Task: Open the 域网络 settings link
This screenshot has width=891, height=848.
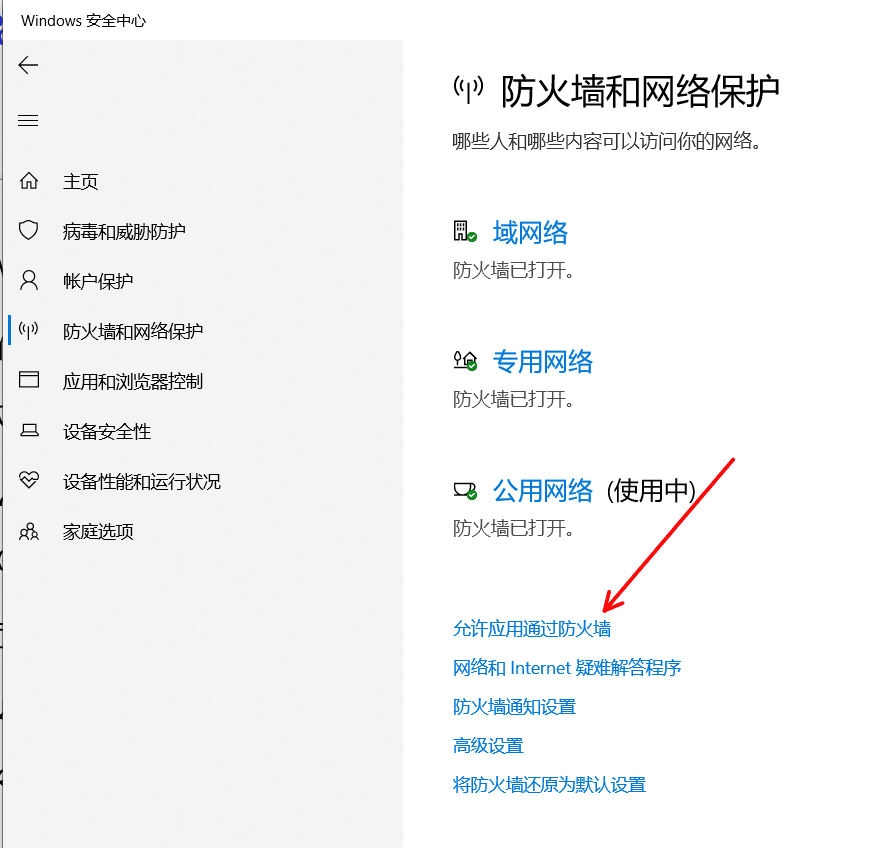Action: pyautogui.click(x=530, y=232)
